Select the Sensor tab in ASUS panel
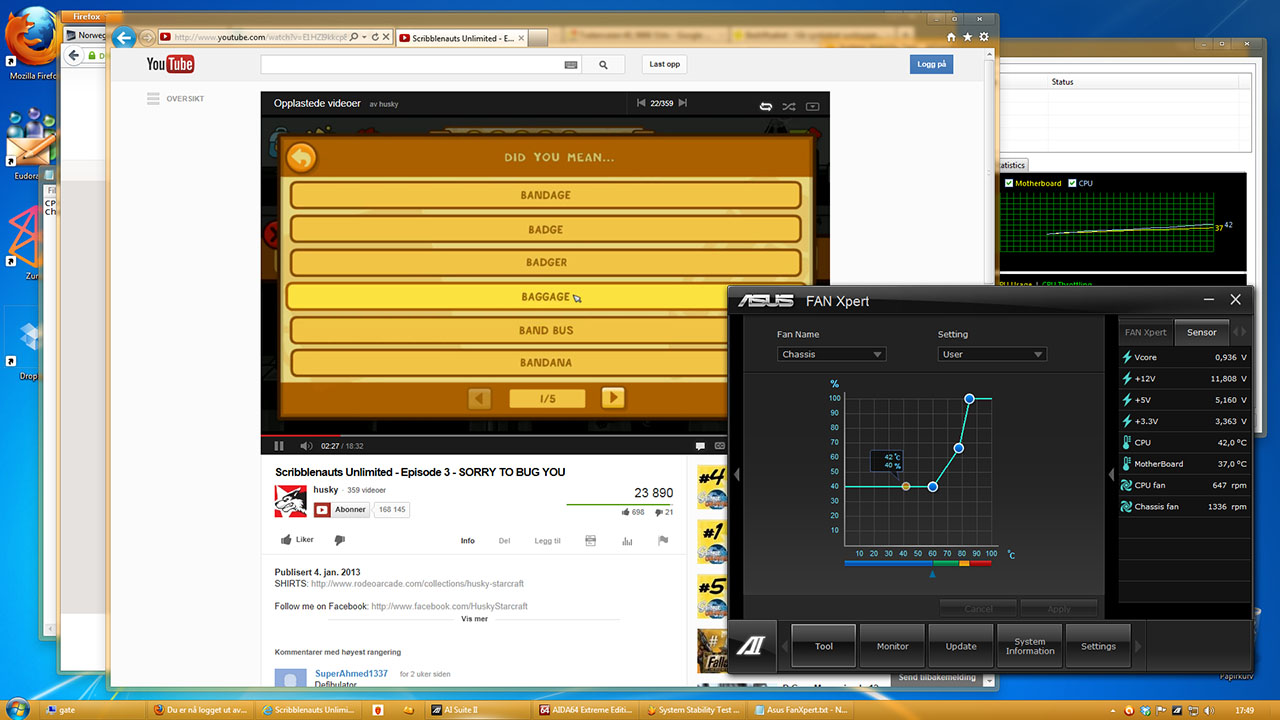The image size is (1280, 720). (1201, 332)
